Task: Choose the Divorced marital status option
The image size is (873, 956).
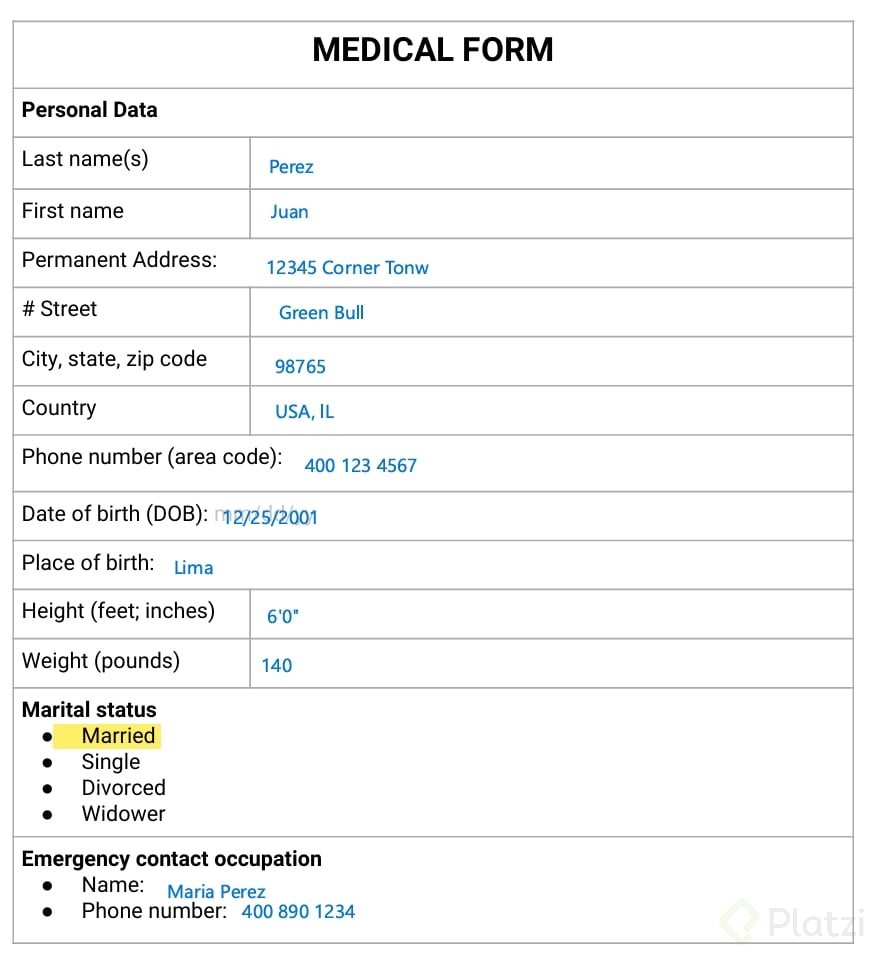Action: pos(123,788)
